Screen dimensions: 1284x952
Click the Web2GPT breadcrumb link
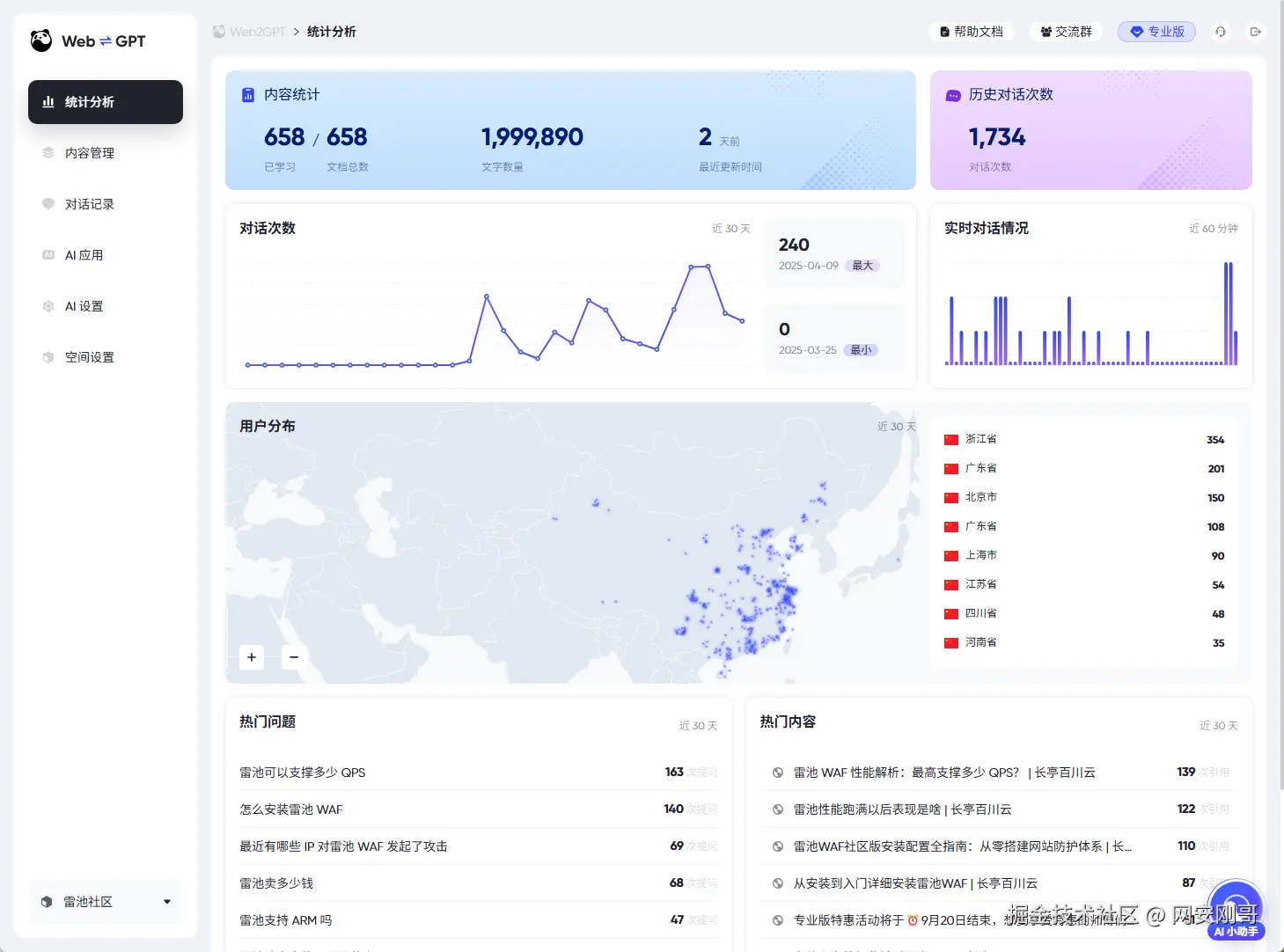click(x=257, y=32)
